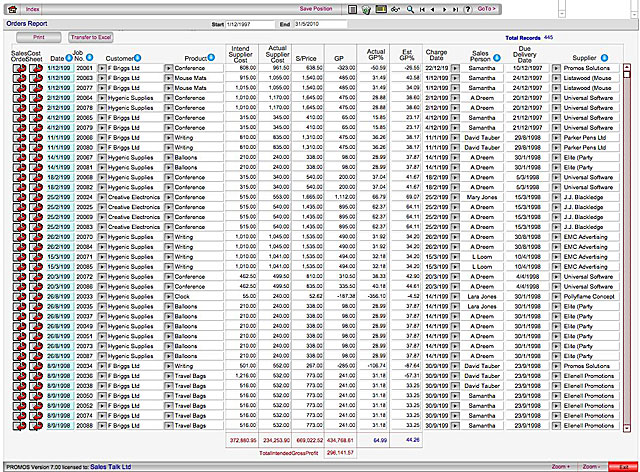Screen dimensions: 640x472
Task: Open charge date arrow for job 20065
Action: 455,118
